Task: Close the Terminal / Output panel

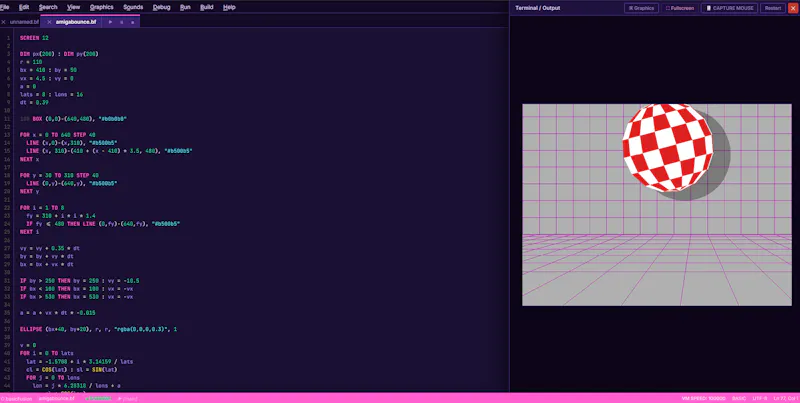Action: pyautogui.click(x=793, y=8)
